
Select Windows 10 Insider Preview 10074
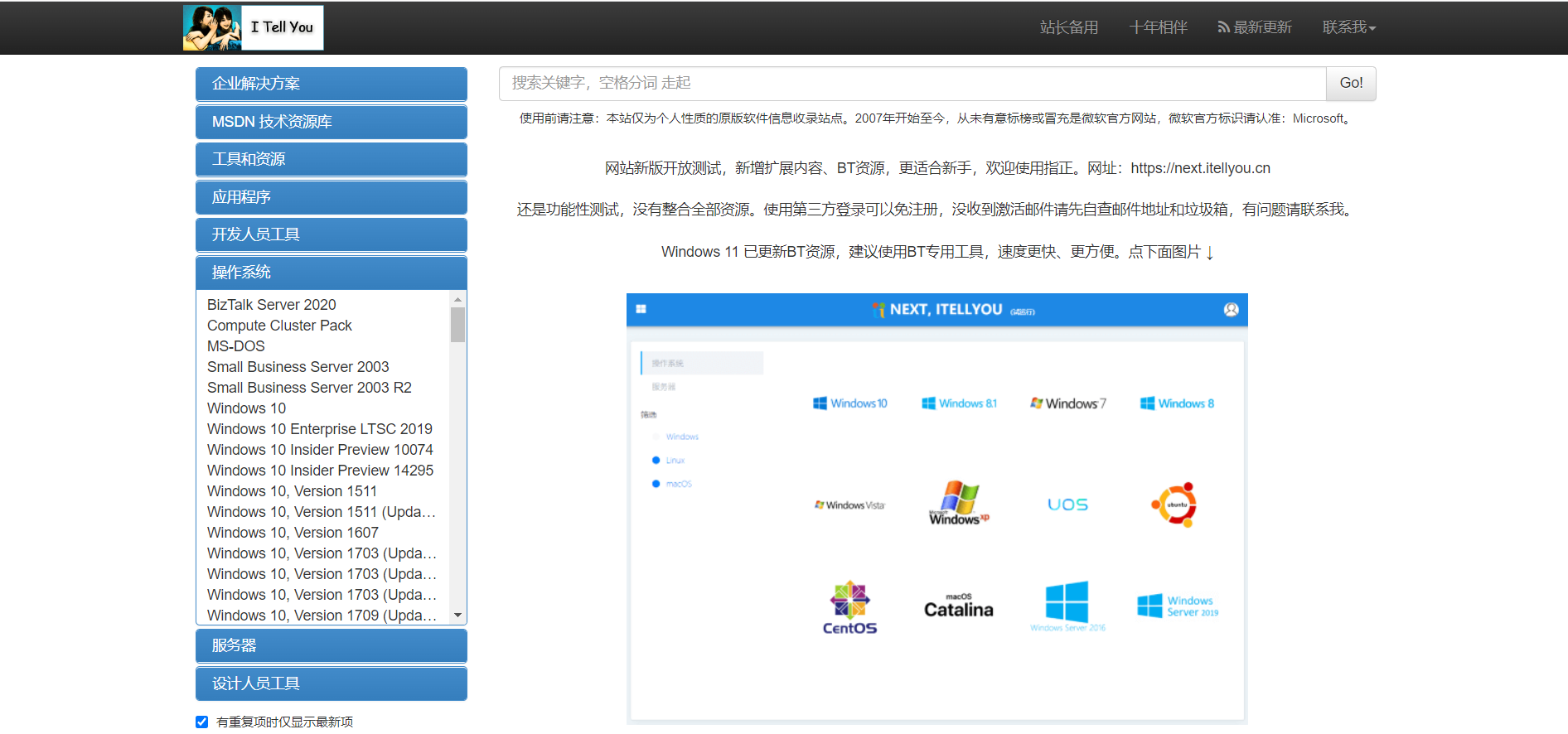pos(320,450)
